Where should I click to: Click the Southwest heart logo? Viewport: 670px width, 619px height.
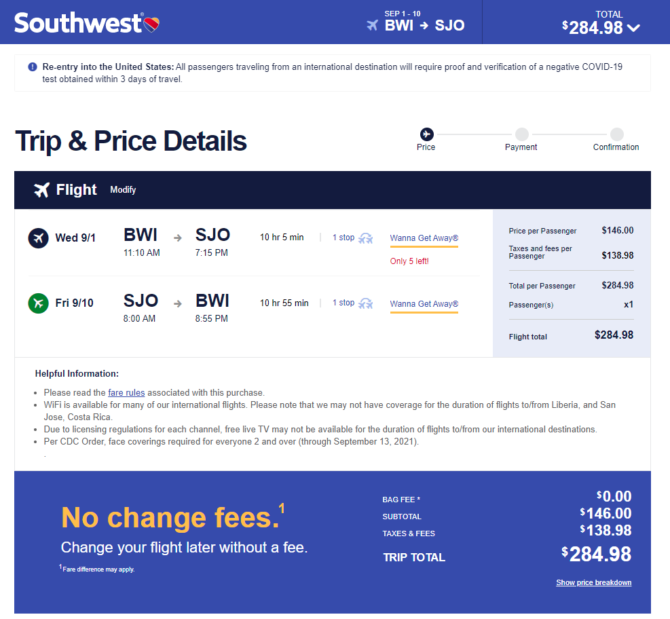pyautogui.click(x=151, y=24)
